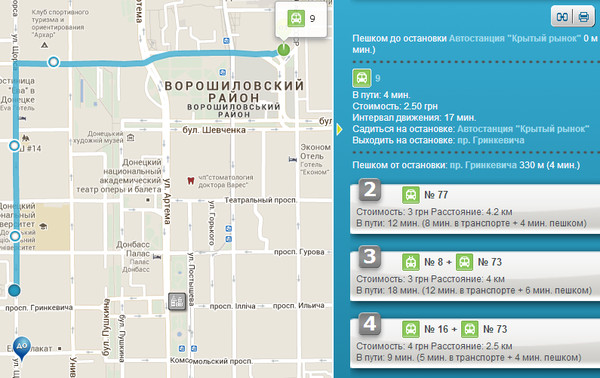Click the Донецкий театр оперы и балета label
Image resolution: width=600 pixels, height=378 pixels.
(x=119, y=176)
